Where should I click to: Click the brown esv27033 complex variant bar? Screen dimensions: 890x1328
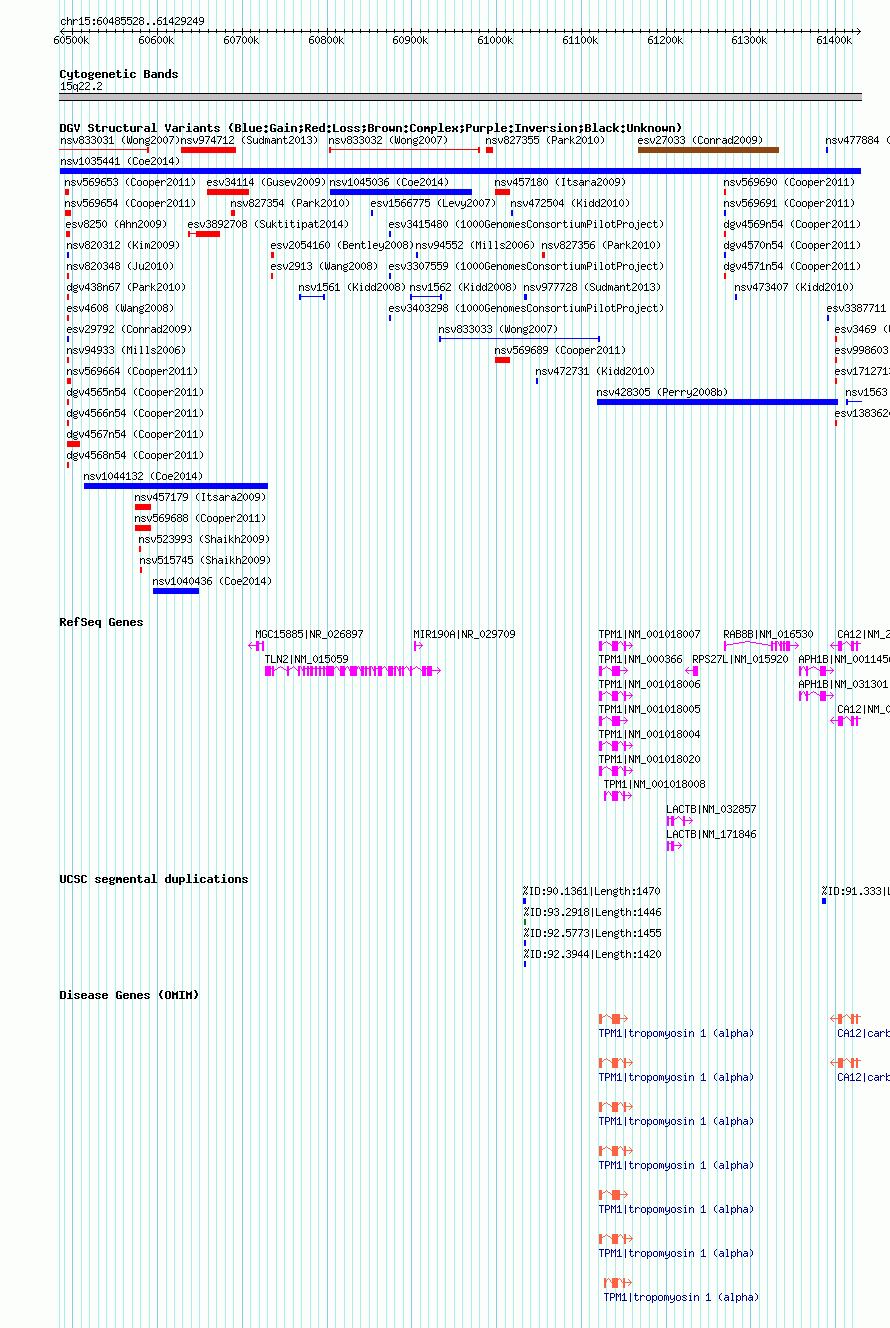coord(708,150)
